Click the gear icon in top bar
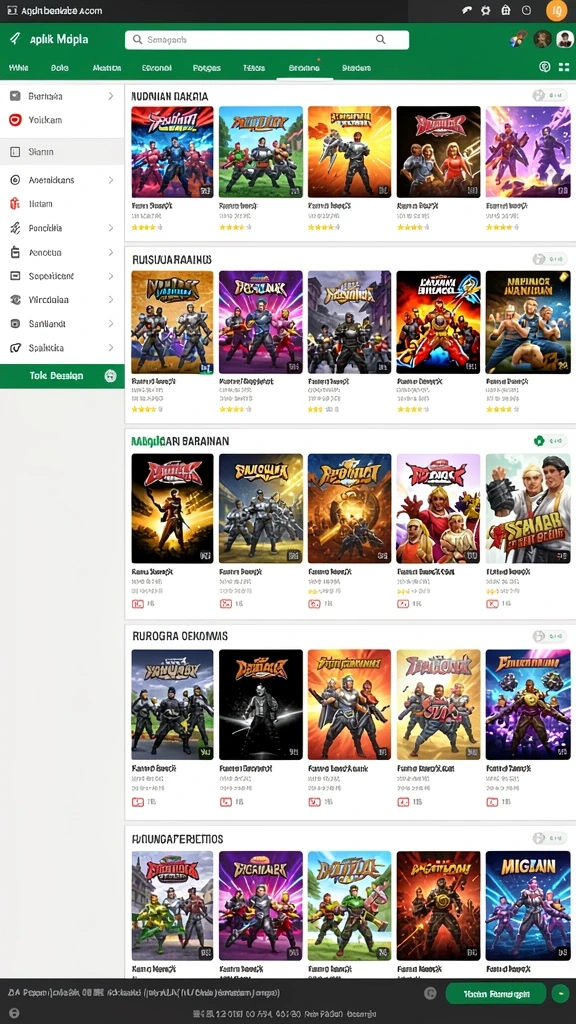Image resolution: width=576 pixels, height=1024 pixels. pos(485,10)
